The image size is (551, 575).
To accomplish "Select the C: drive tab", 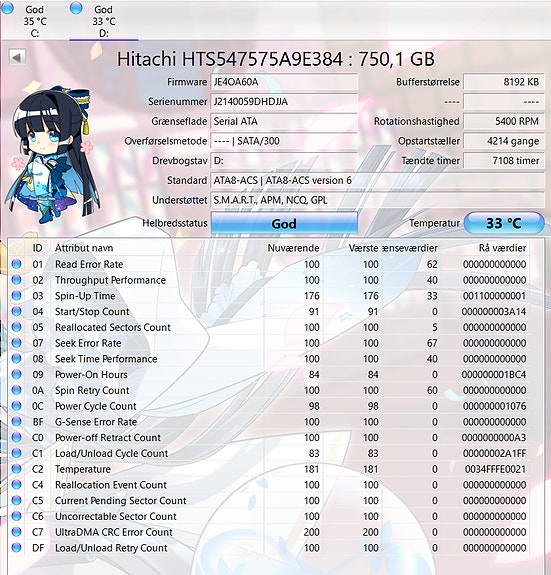I will (x=34, y=21).
